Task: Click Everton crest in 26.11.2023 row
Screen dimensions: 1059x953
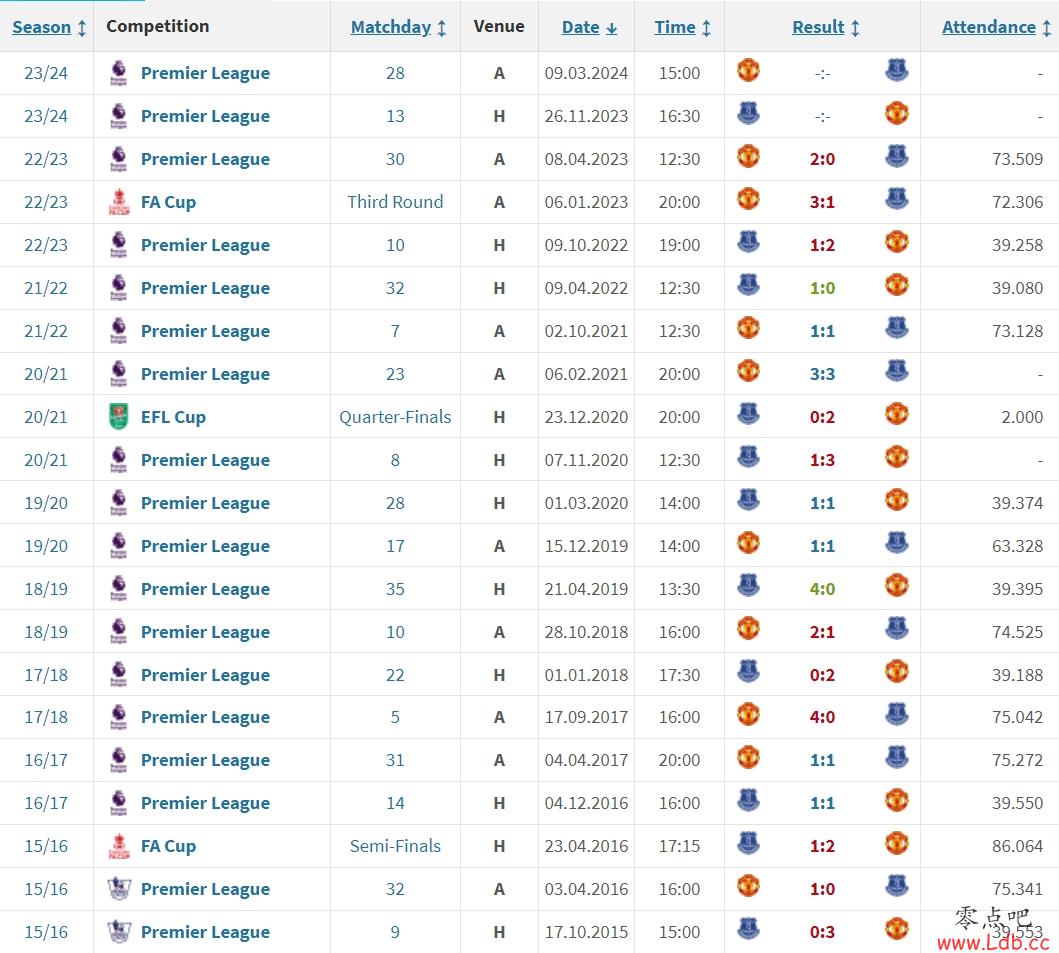Action: [748, 113]
